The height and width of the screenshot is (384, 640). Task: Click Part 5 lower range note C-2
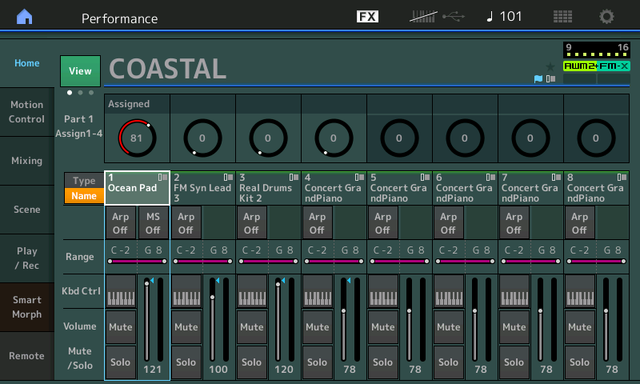[383, 250]
